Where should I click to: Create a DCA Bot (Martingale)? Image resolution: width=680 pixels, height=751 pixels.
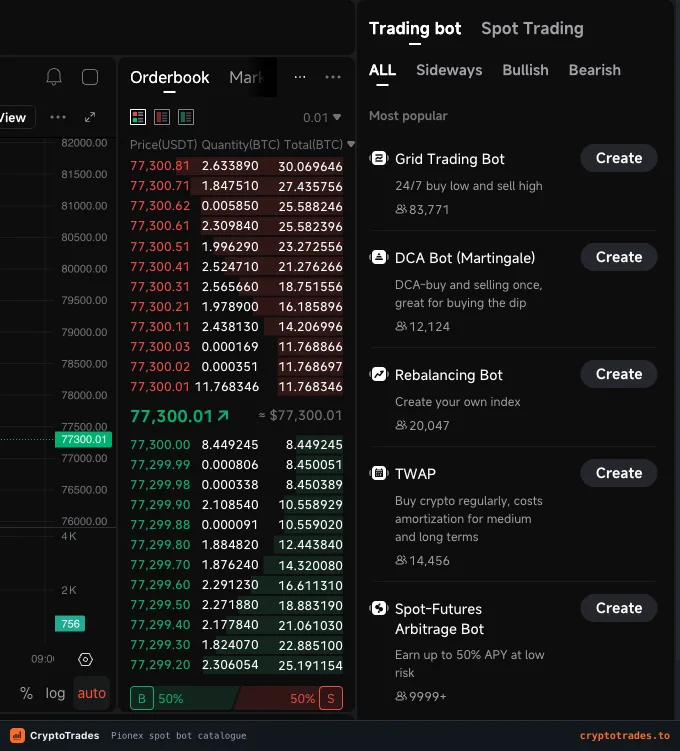(x=619, y=257)
